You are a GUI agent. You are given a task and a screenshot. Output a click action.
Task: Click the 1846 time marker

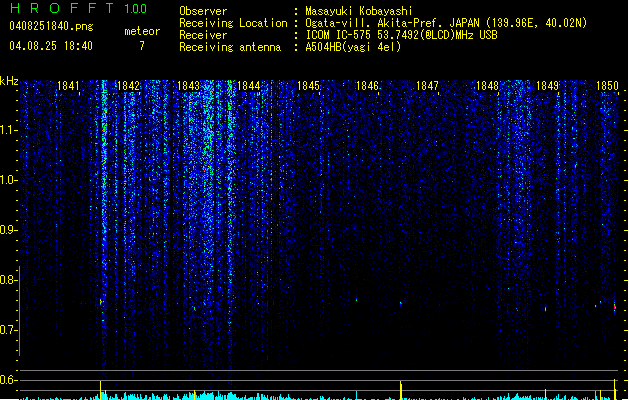(x=367, y=86)
